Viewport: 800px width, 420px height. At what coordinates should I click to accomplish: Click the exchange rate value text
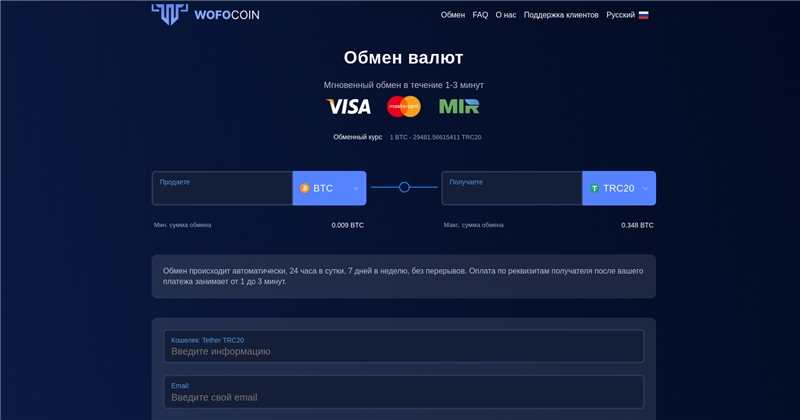[x=436, y=137]
